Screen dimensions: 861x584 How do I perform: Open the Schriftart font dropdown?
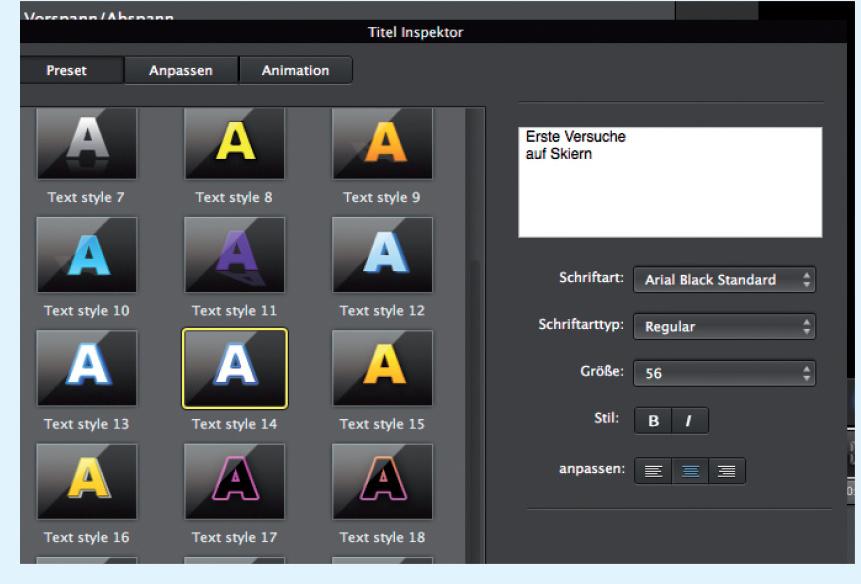(724, 280)
